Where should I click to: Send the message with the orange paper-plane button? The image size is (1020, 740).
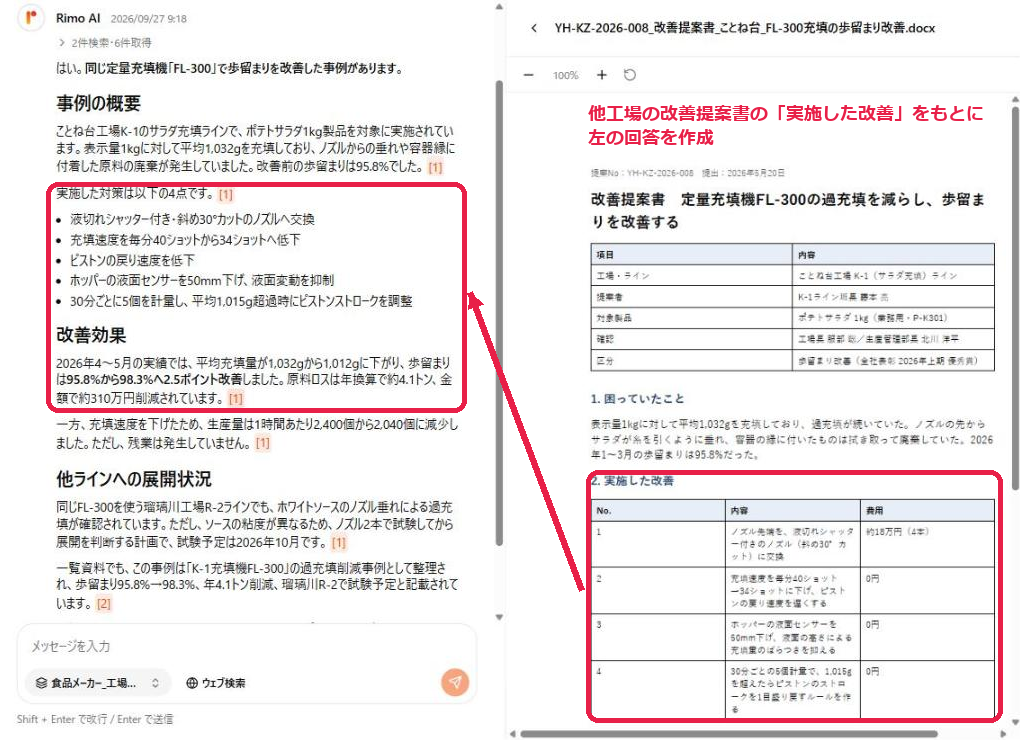[455, 682]
